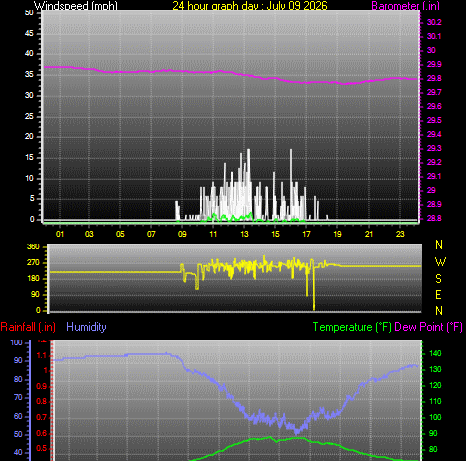Image resolution: width=466 pixels, height=461 pixels.
Task: Select the 10 value on windspeed axis
Action: pyautogui.click(x=29, y=178)
